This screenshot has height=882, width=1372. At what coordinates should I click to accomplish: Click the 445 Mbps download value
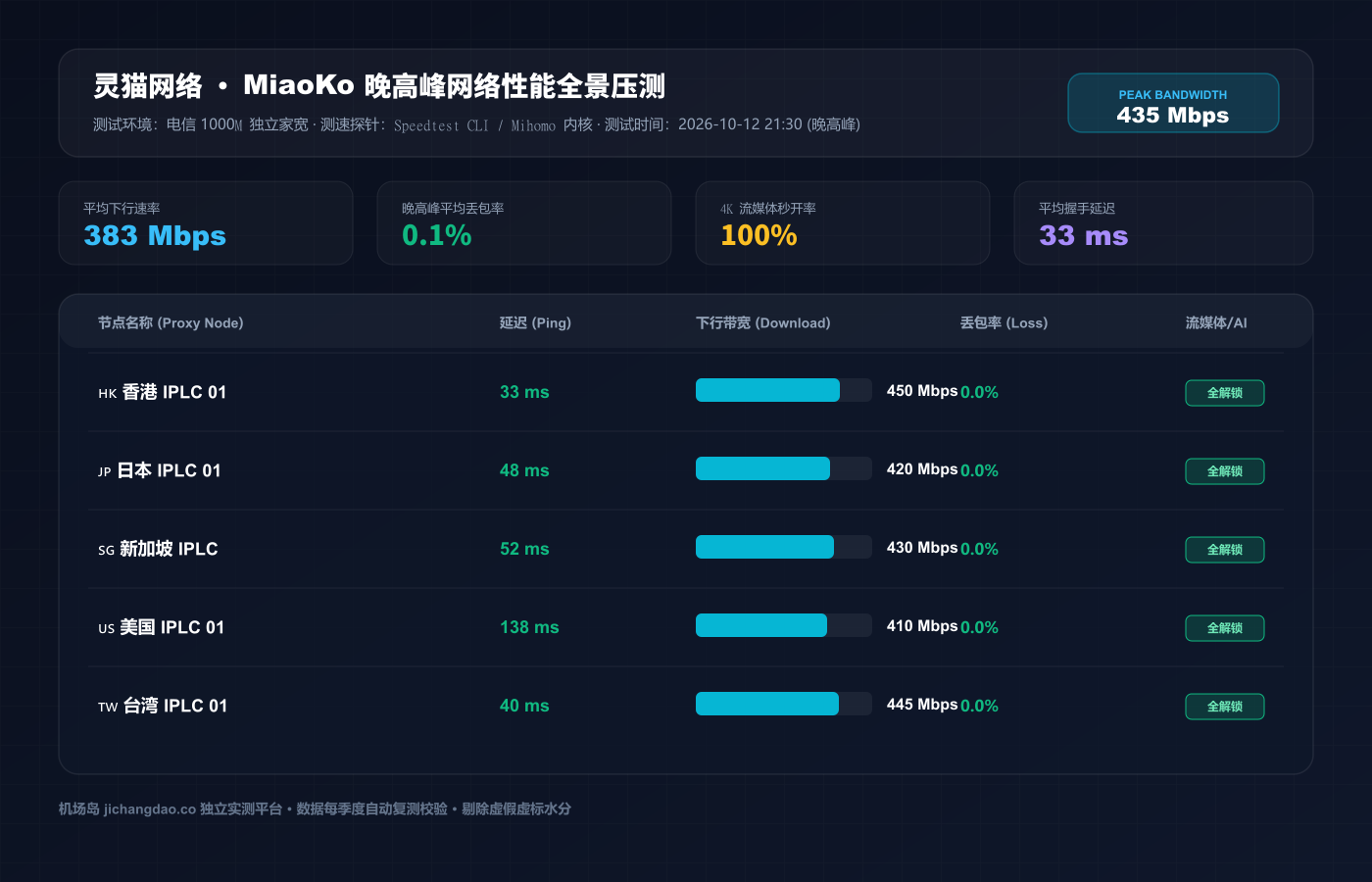coord(922,705)
